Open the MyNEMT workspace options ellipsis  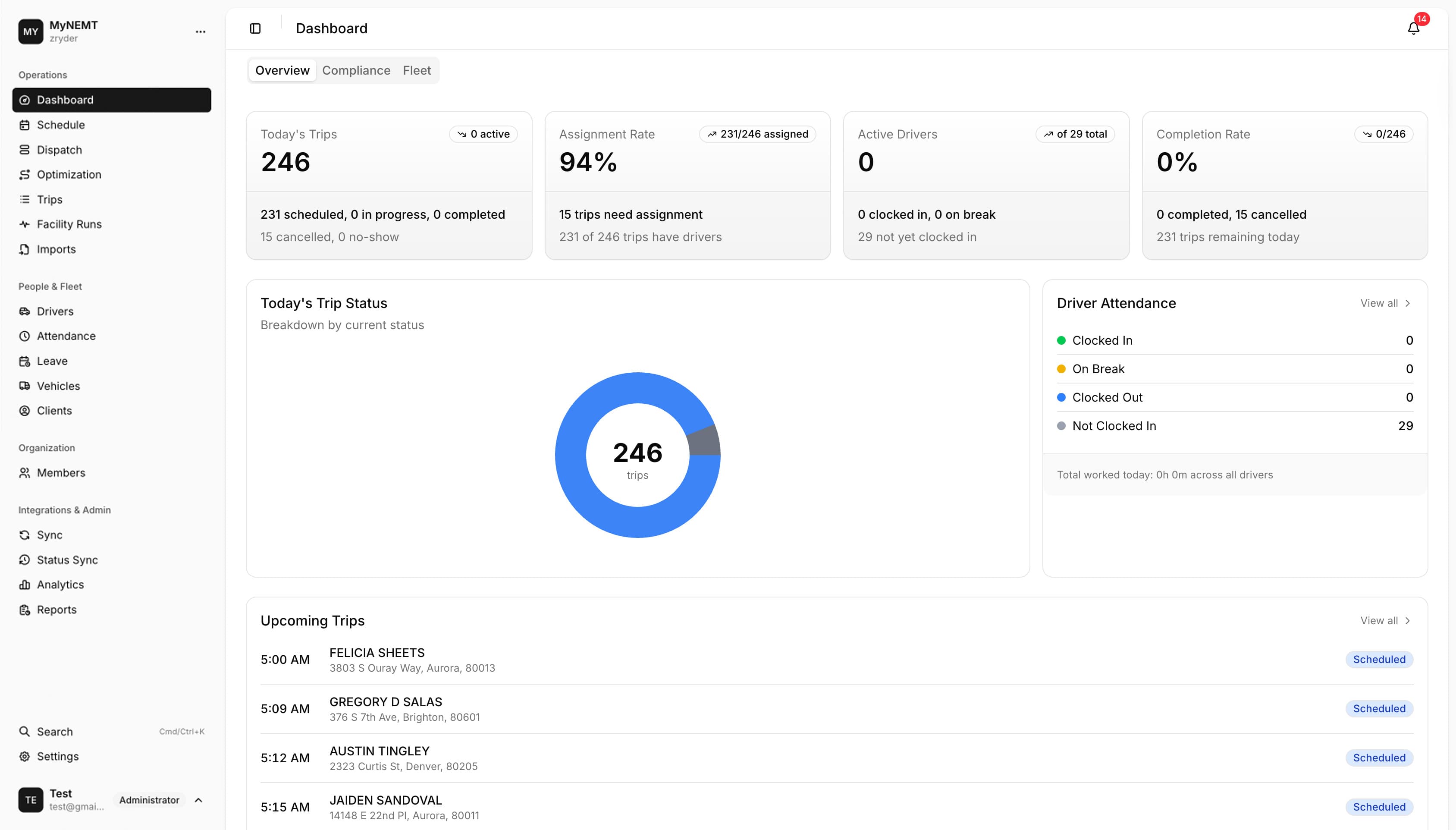pyautogui.click(x=200, y=31)
